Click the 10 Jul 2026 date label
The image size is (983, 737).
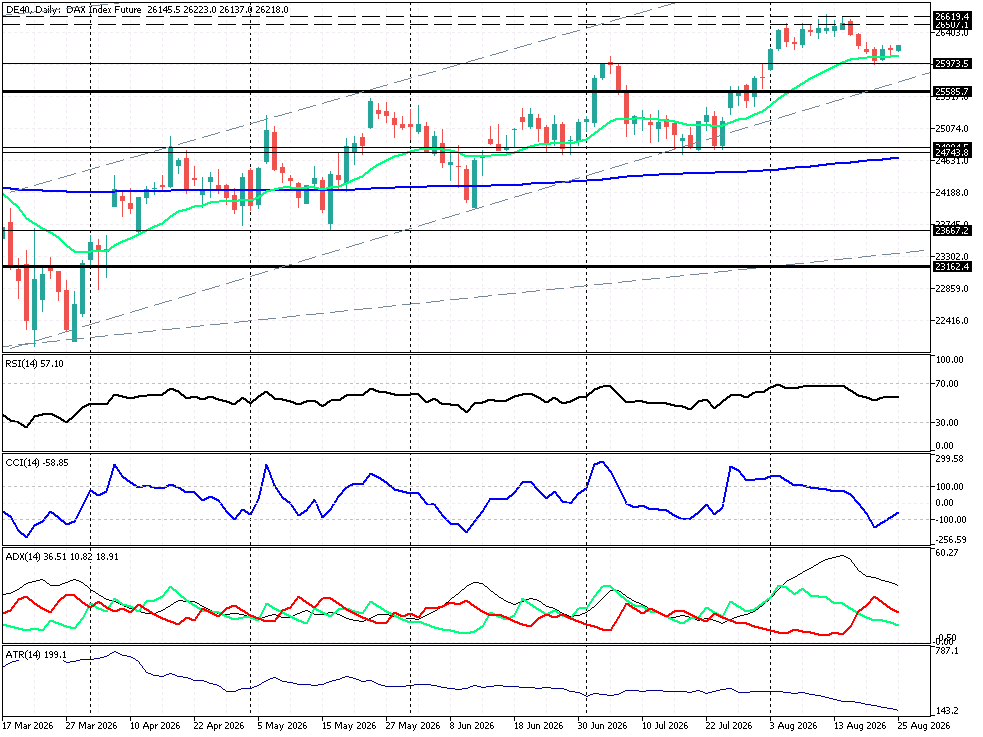point(666,726)
